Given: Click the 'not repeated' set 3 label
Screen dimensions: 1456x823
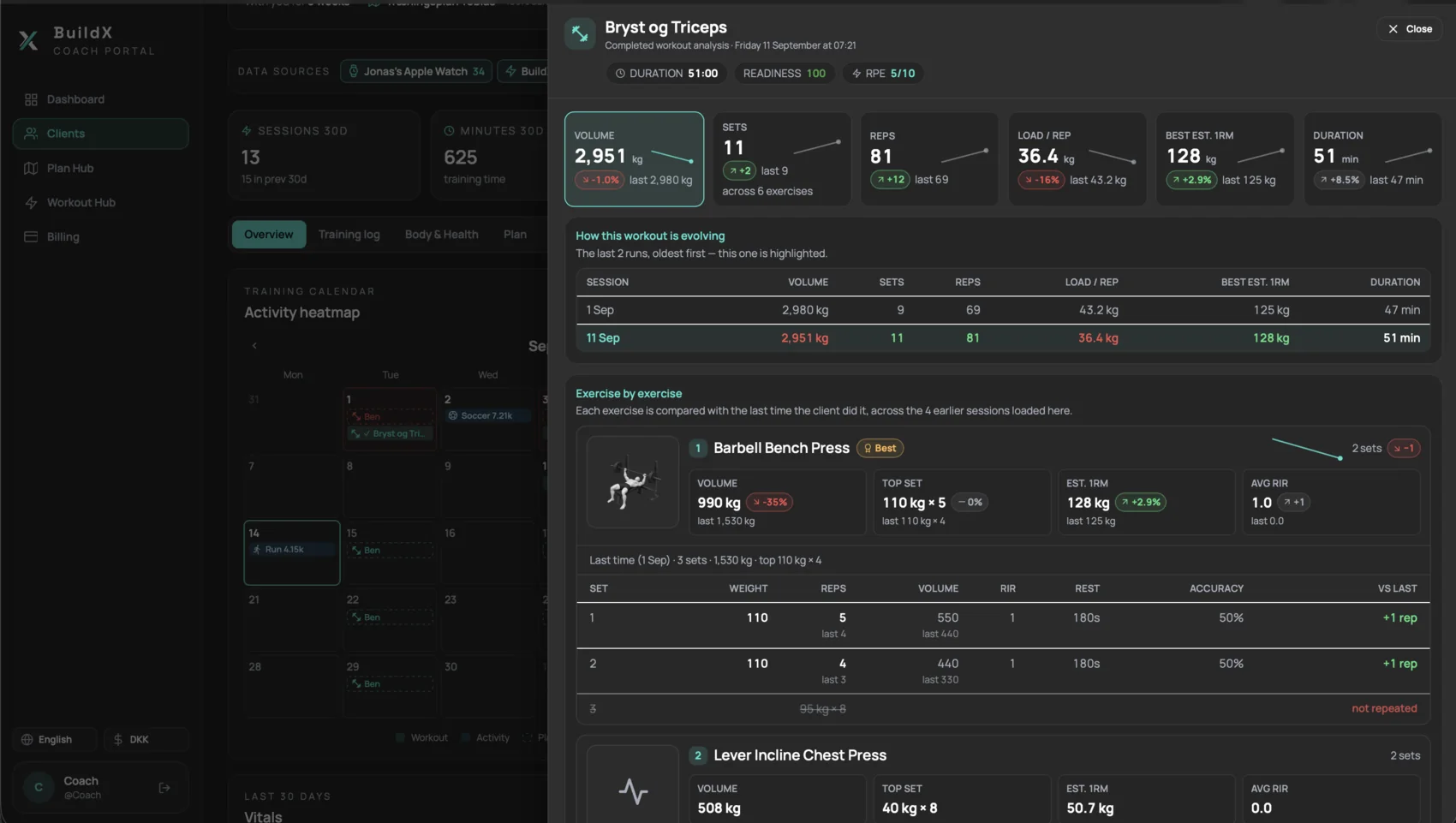Looking at the screenshot, I should pos(1384,708).
